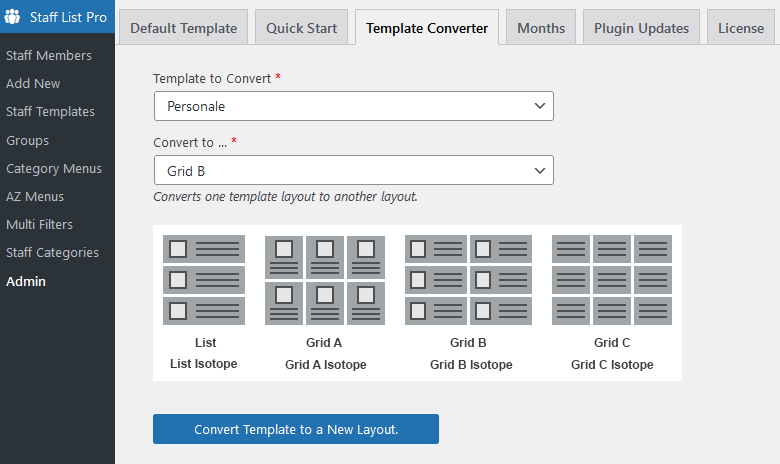Open the Convert to dropdown
The height and width of the screenshot is (464, 780).
pyautogui.click(x=353, y=170)
